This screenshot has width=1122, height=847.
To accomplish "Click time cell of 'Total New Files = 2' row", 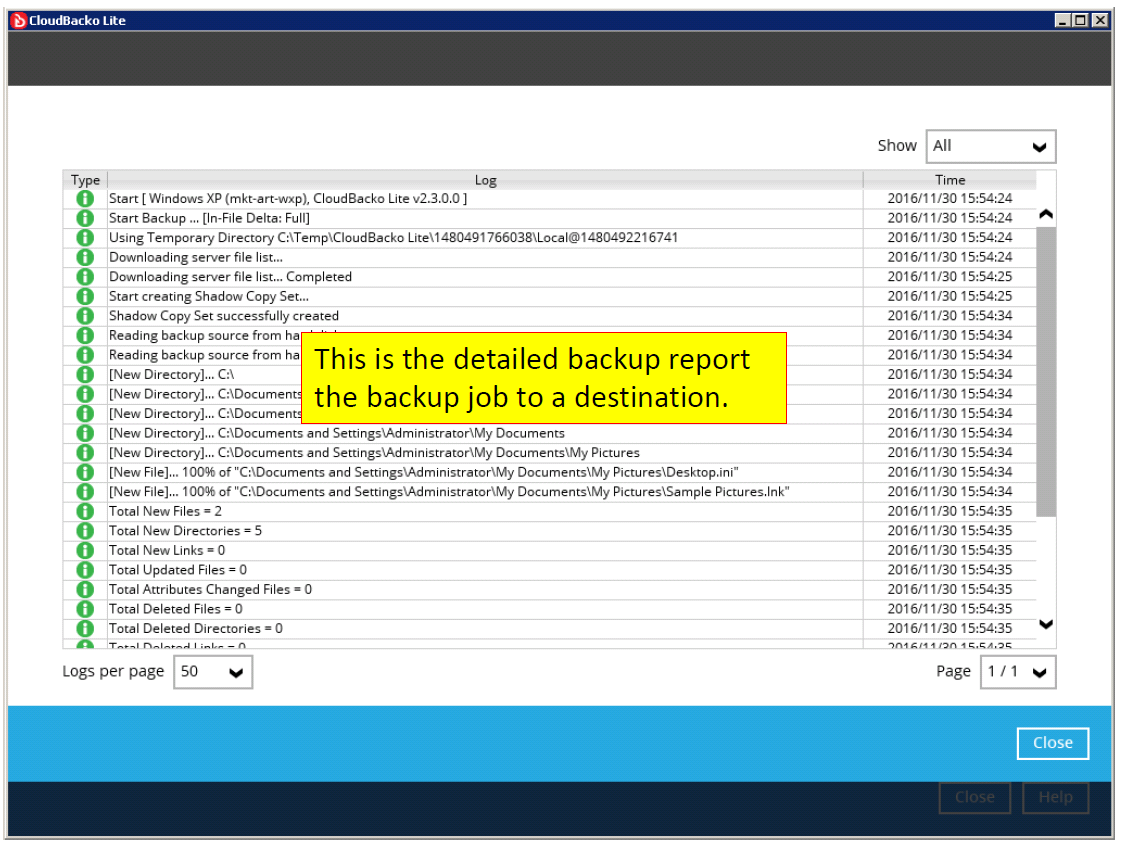I will tap(950, 511).
